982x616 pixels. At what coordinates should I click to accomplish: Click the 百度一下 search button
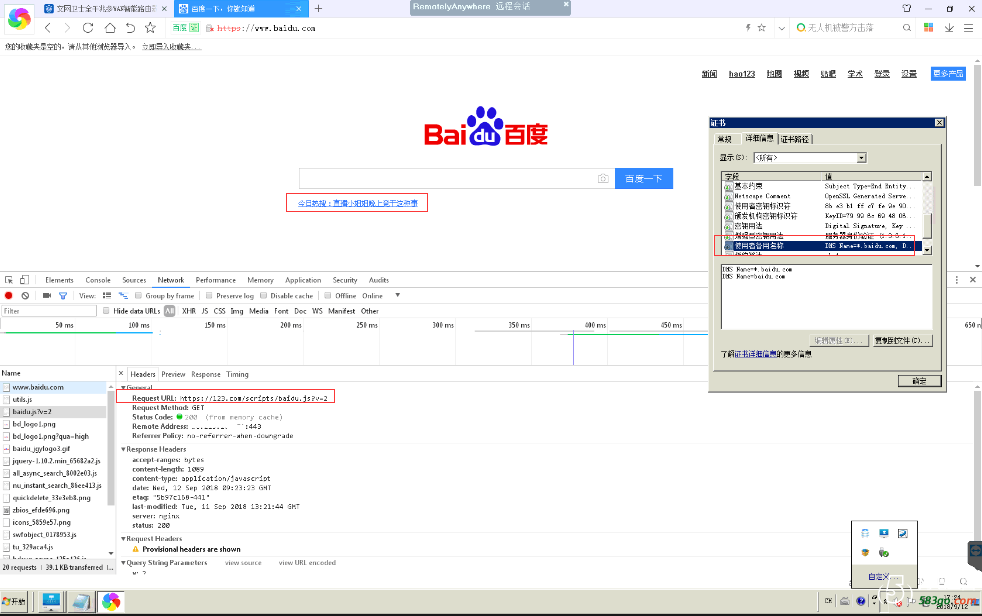[644, 178]
